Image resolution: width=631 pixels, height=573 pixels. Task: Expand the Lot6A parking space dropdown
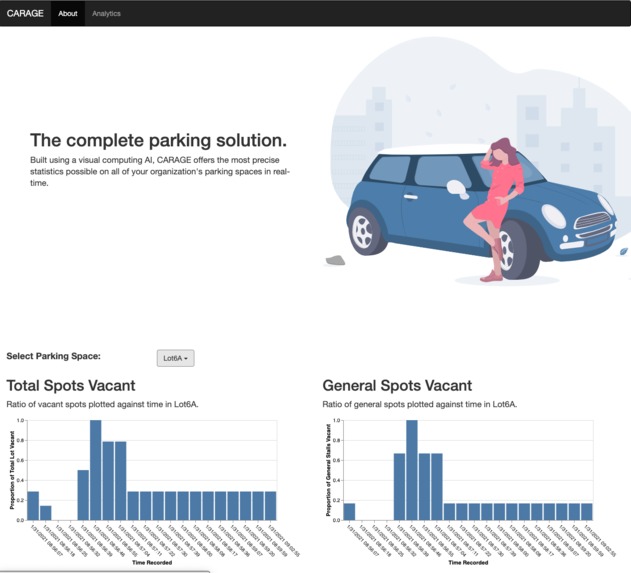[175, 358]
